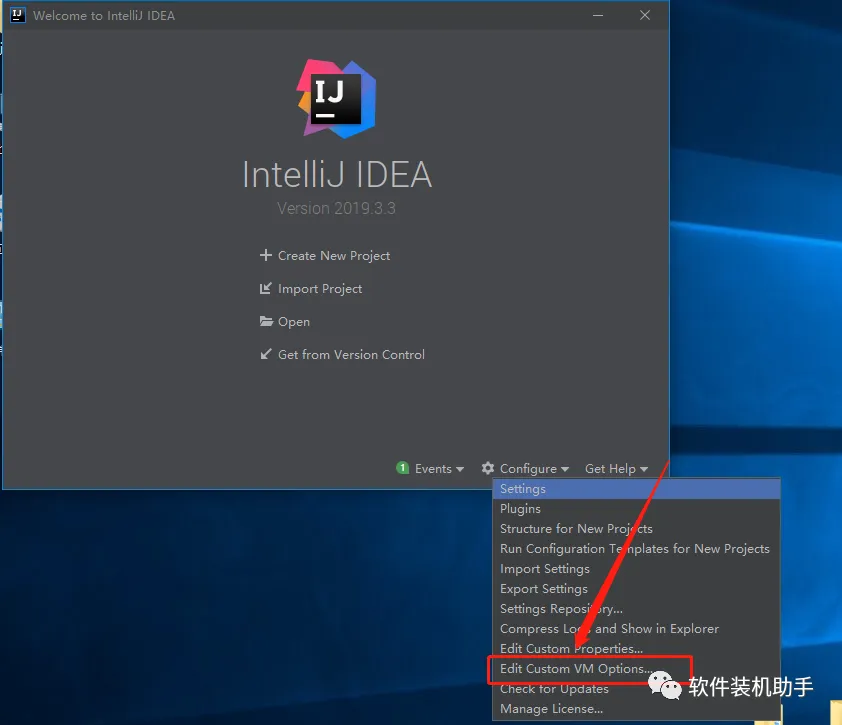Open Settings Repository... entry

(x=636, y=608)
